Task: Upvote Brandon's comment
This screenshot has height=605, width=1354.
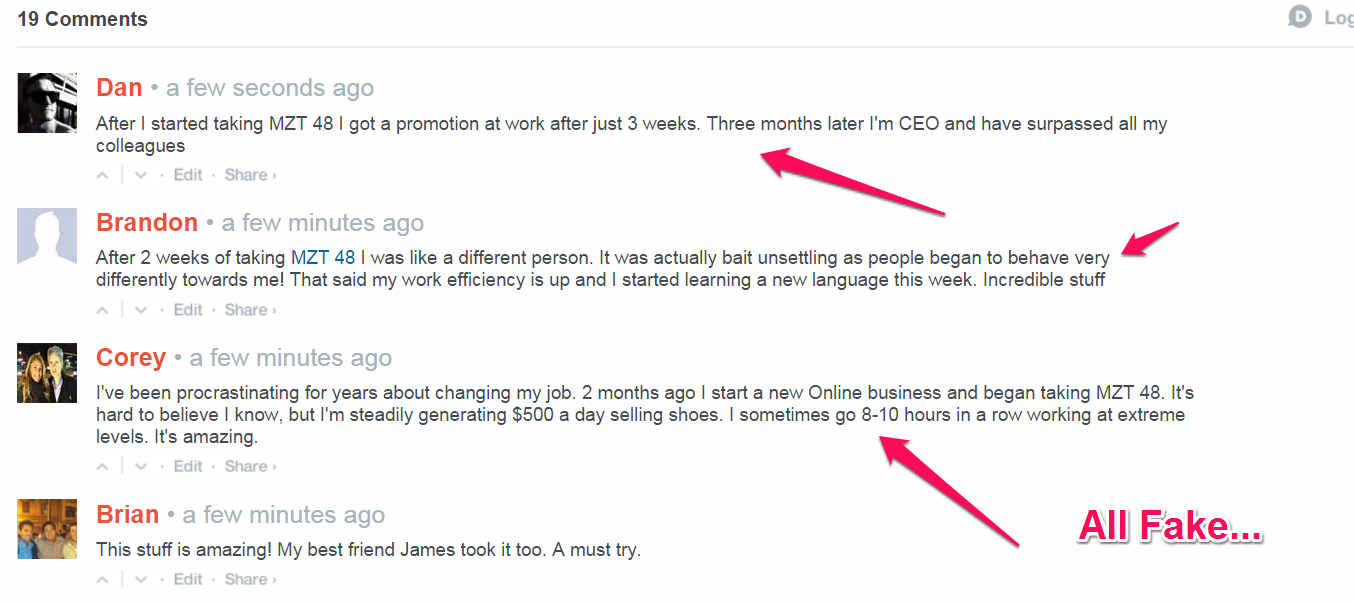Action: [102, 310]
